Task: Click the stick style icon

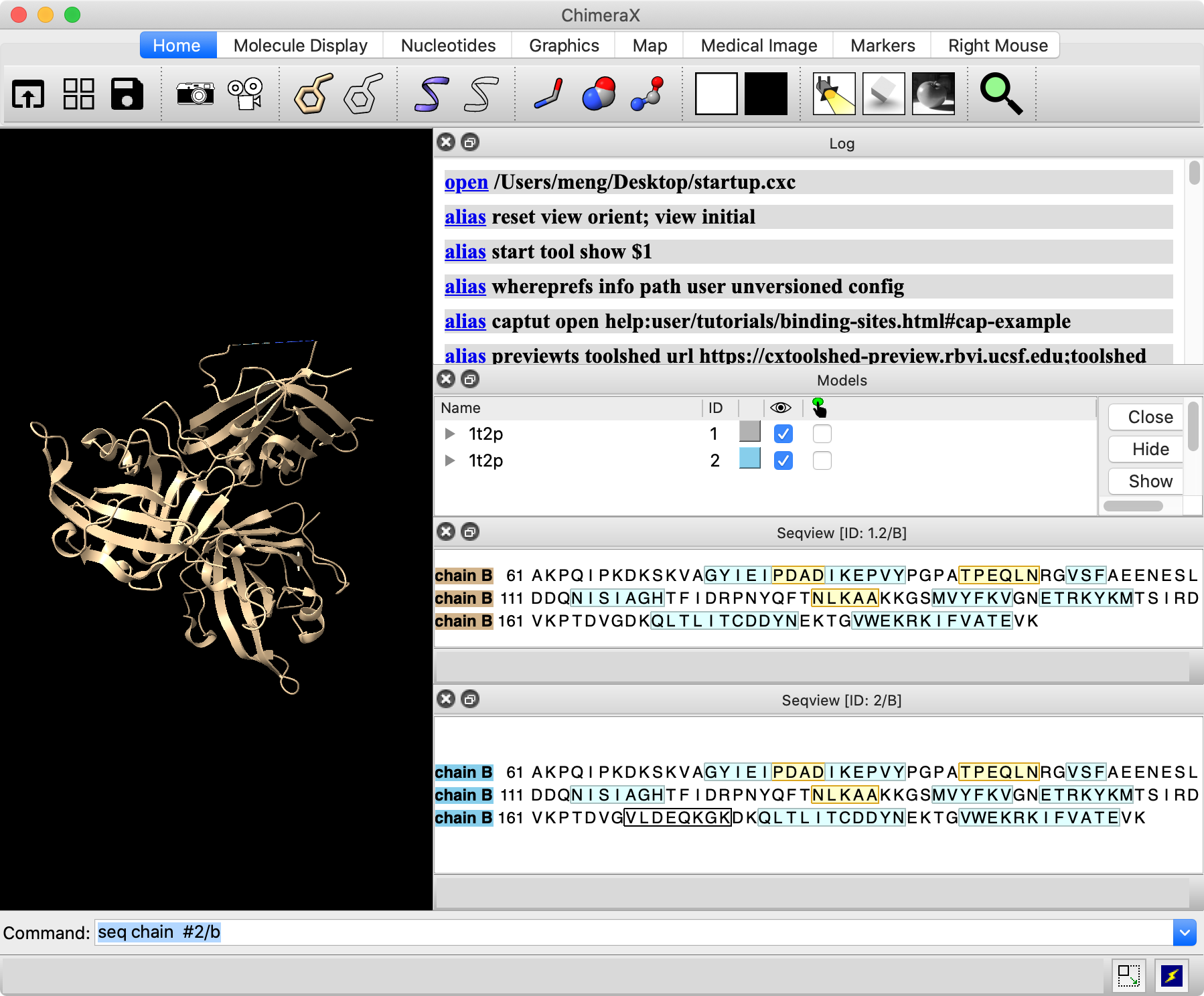Action: 549,94
